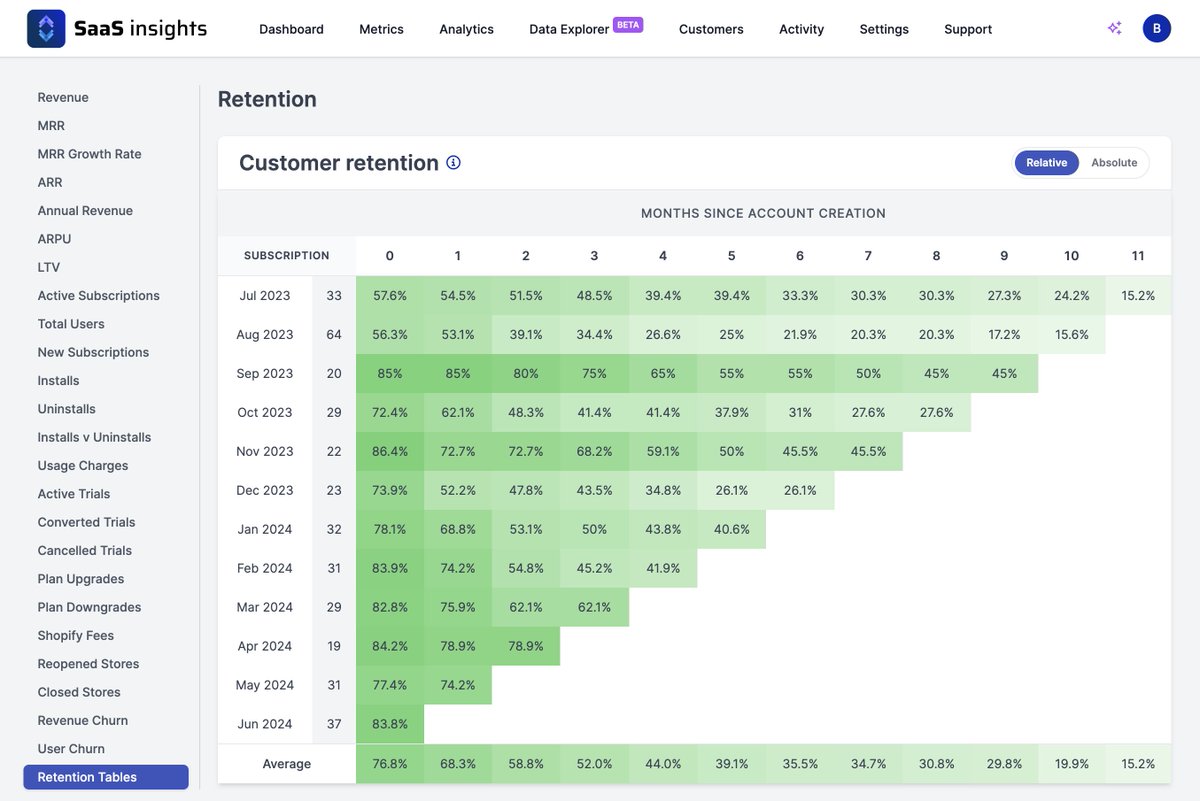Switch retention view to Absolute

pos(1114,162)
